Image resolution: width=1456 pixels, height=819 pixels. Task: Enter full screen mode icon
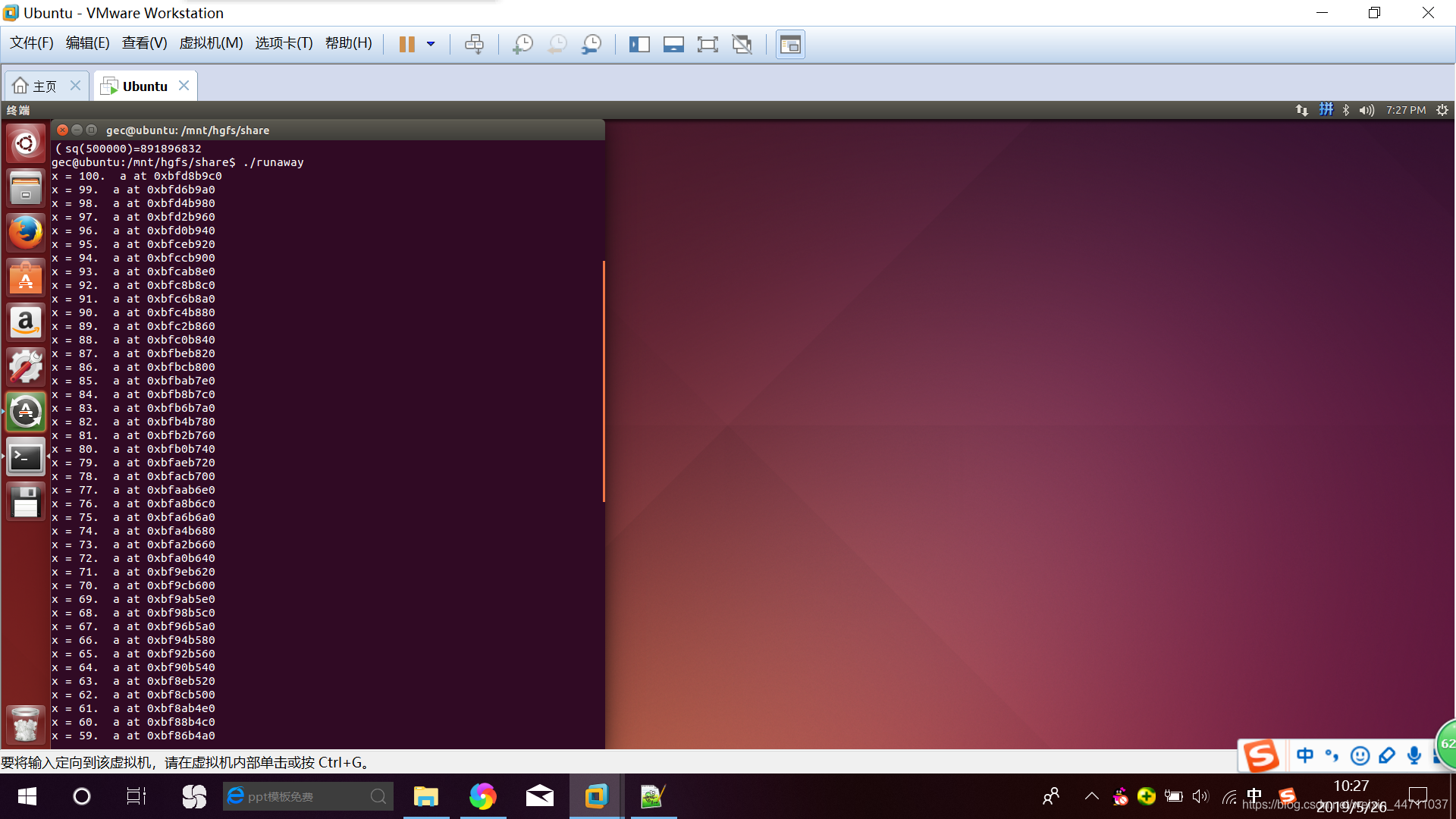(708, 44)
